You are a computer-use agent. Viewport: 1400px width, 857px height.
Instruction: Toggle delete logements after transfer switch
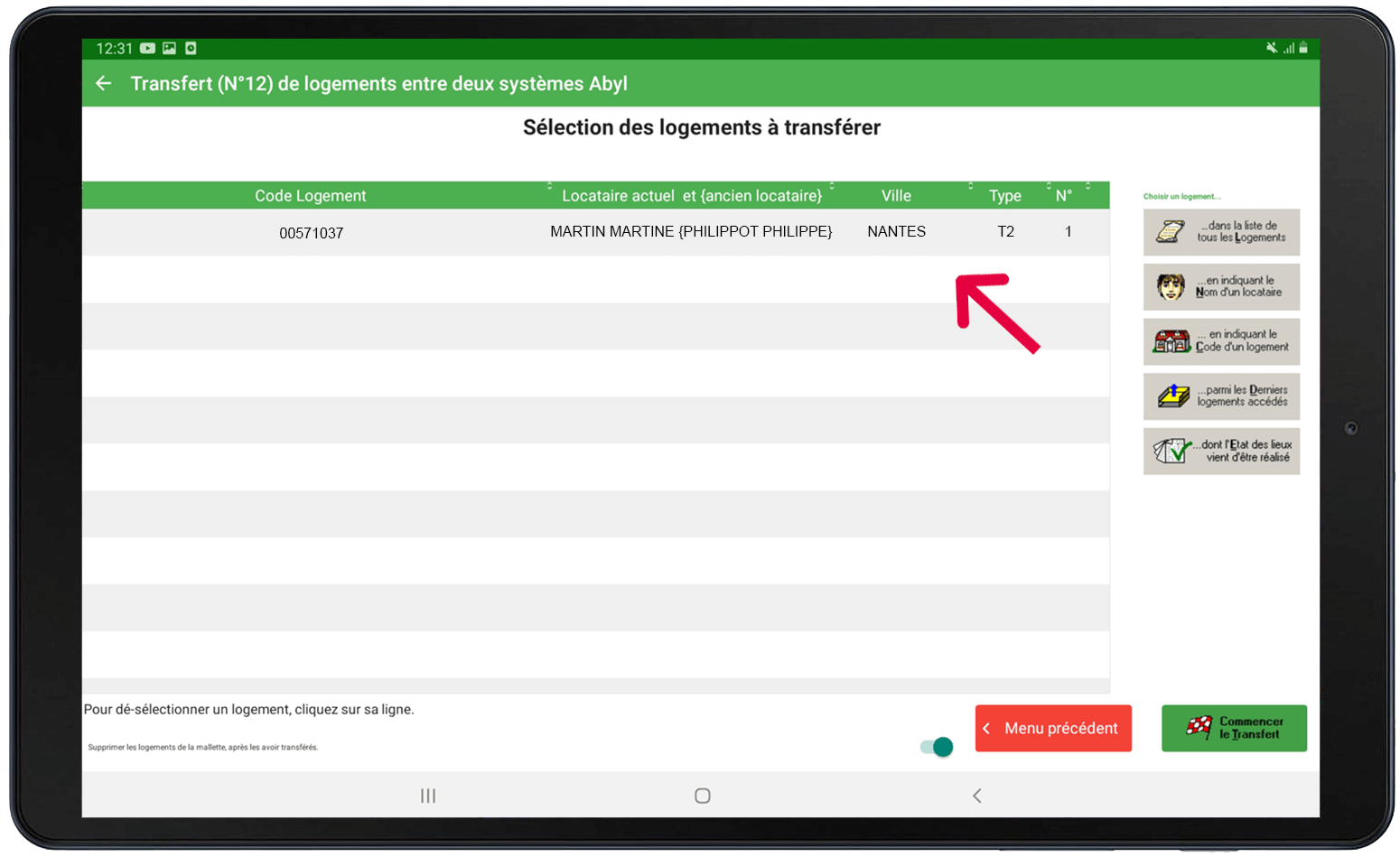point(937,747)
